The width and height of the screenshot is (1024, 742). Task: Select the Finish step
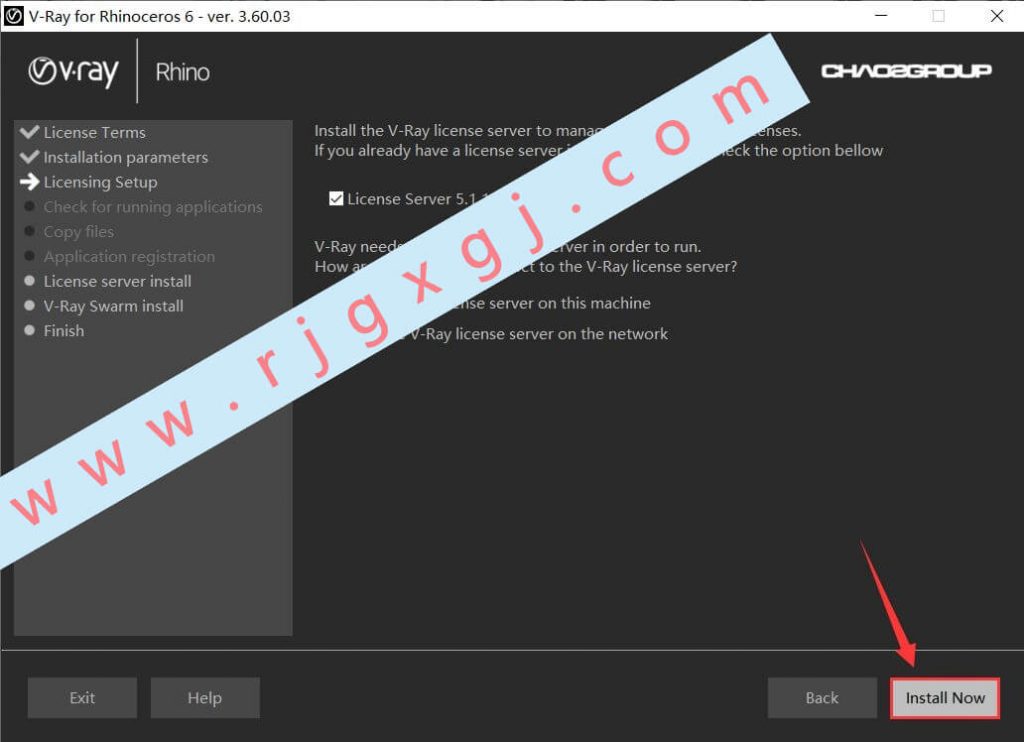64,331
